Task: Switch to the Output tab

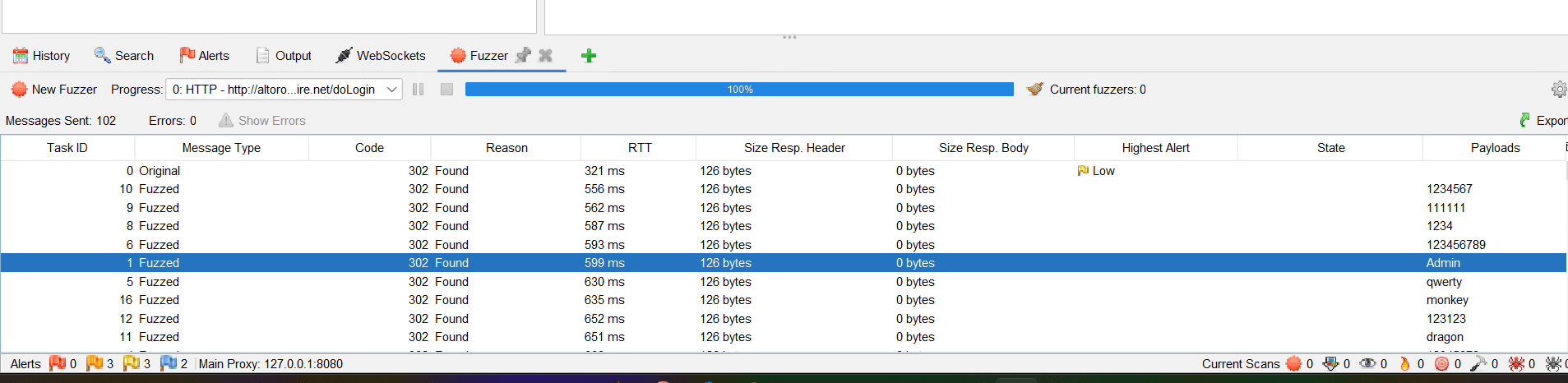Action: [x=284, y=56]
